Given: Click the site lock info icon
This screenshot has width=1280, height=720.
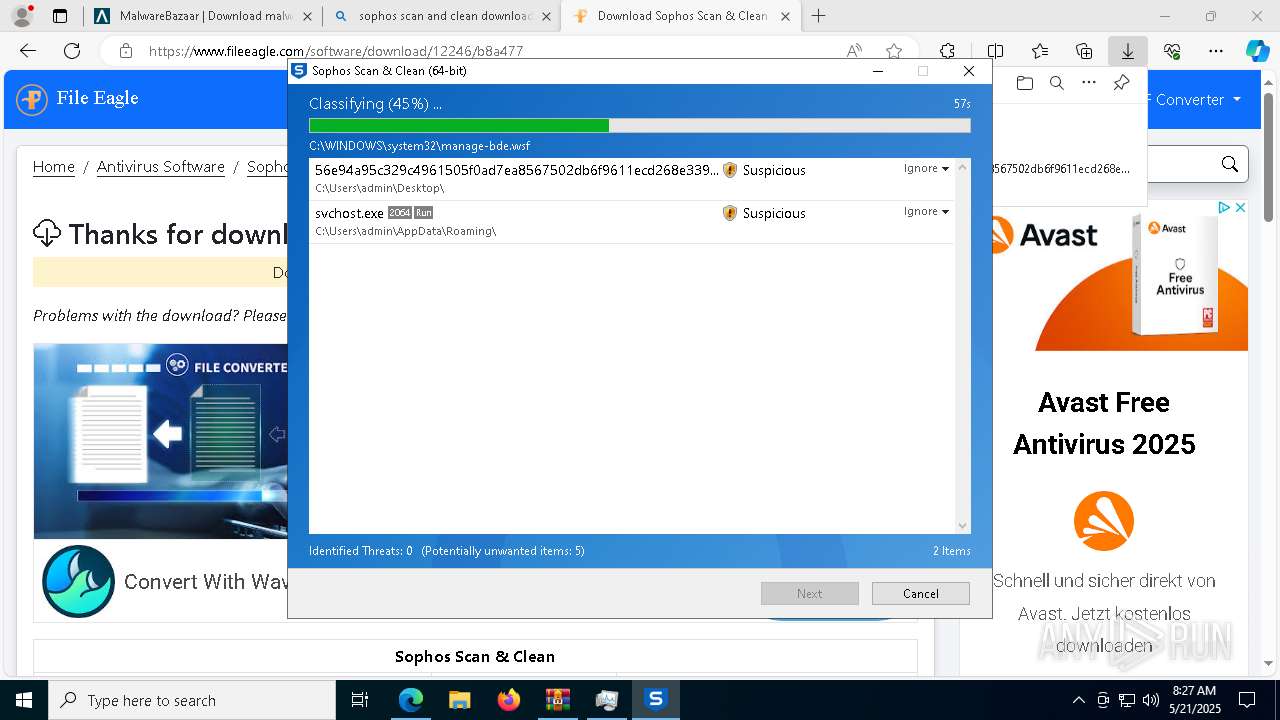Looking at the screenshot, I should click(126, 51).
